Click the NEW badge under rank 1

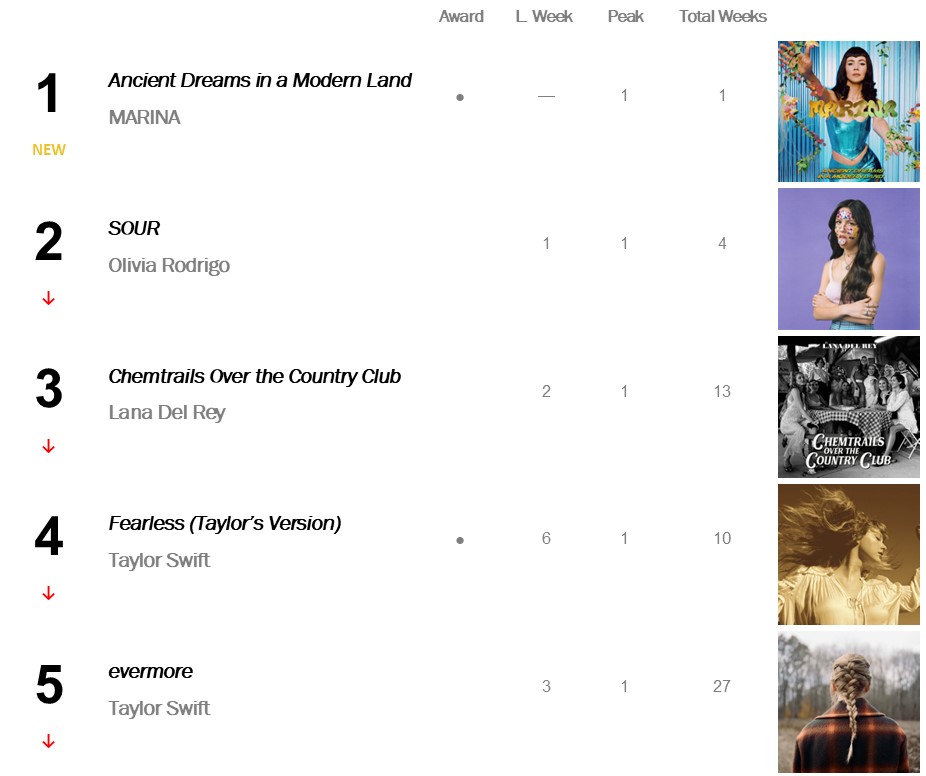pos(49,150)
